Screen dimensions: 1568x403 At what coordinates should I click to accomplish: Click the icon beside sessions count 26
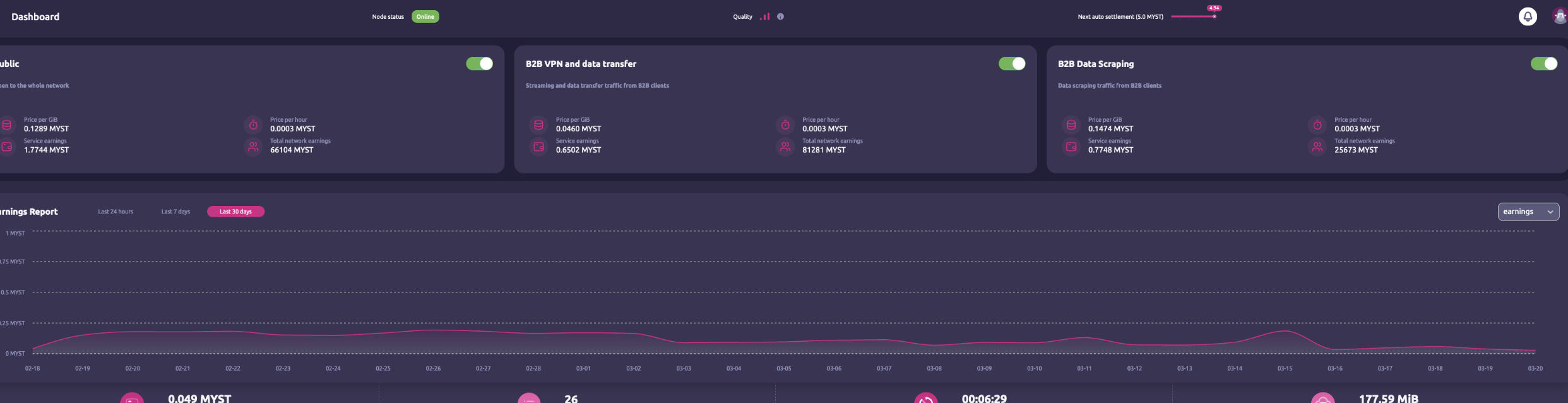click(x=529, y=399)
